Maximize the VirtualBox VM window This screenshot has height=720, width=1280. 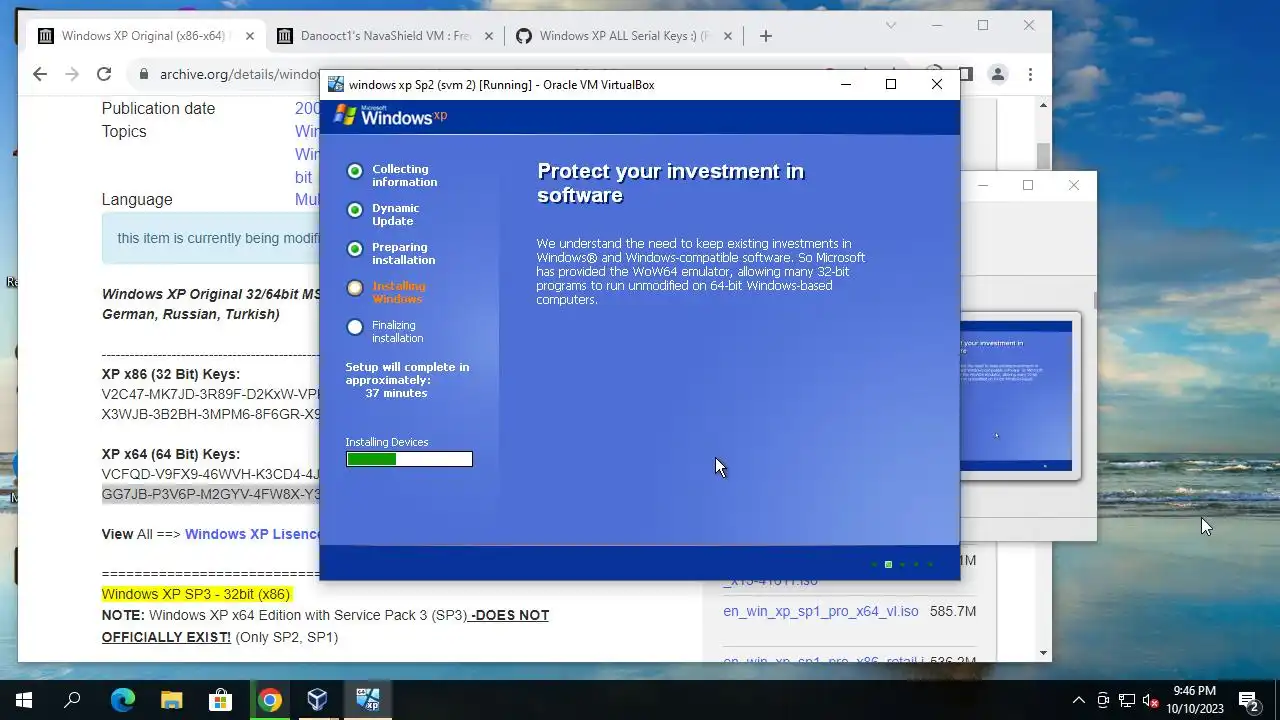pyautogui.click(x=891, y=84)
